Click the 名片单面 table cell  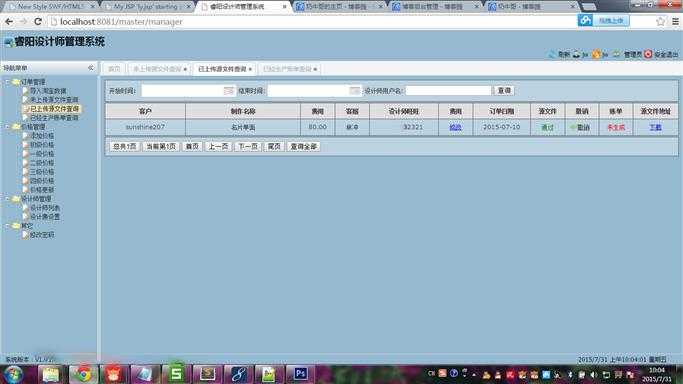(x=243, y=127)
